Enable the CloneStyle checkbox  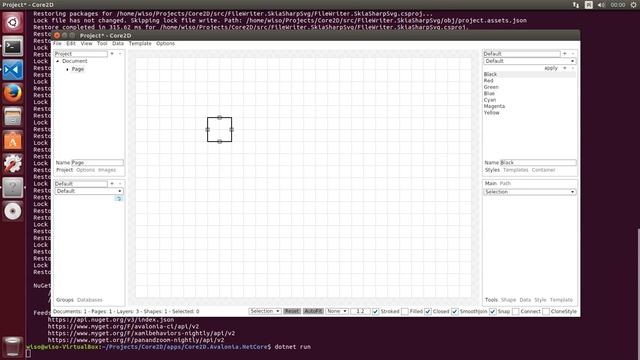tap(546, 311)
